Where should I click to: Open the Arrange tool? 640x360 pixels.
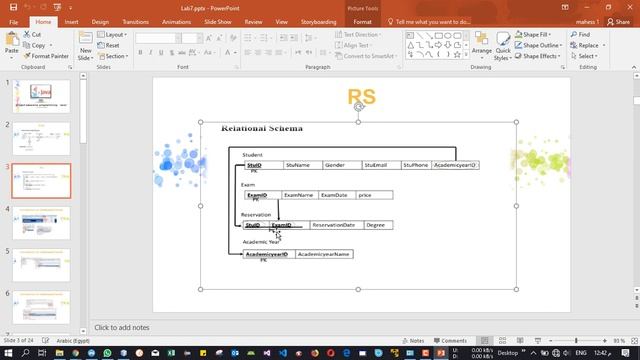click(482, 44)
